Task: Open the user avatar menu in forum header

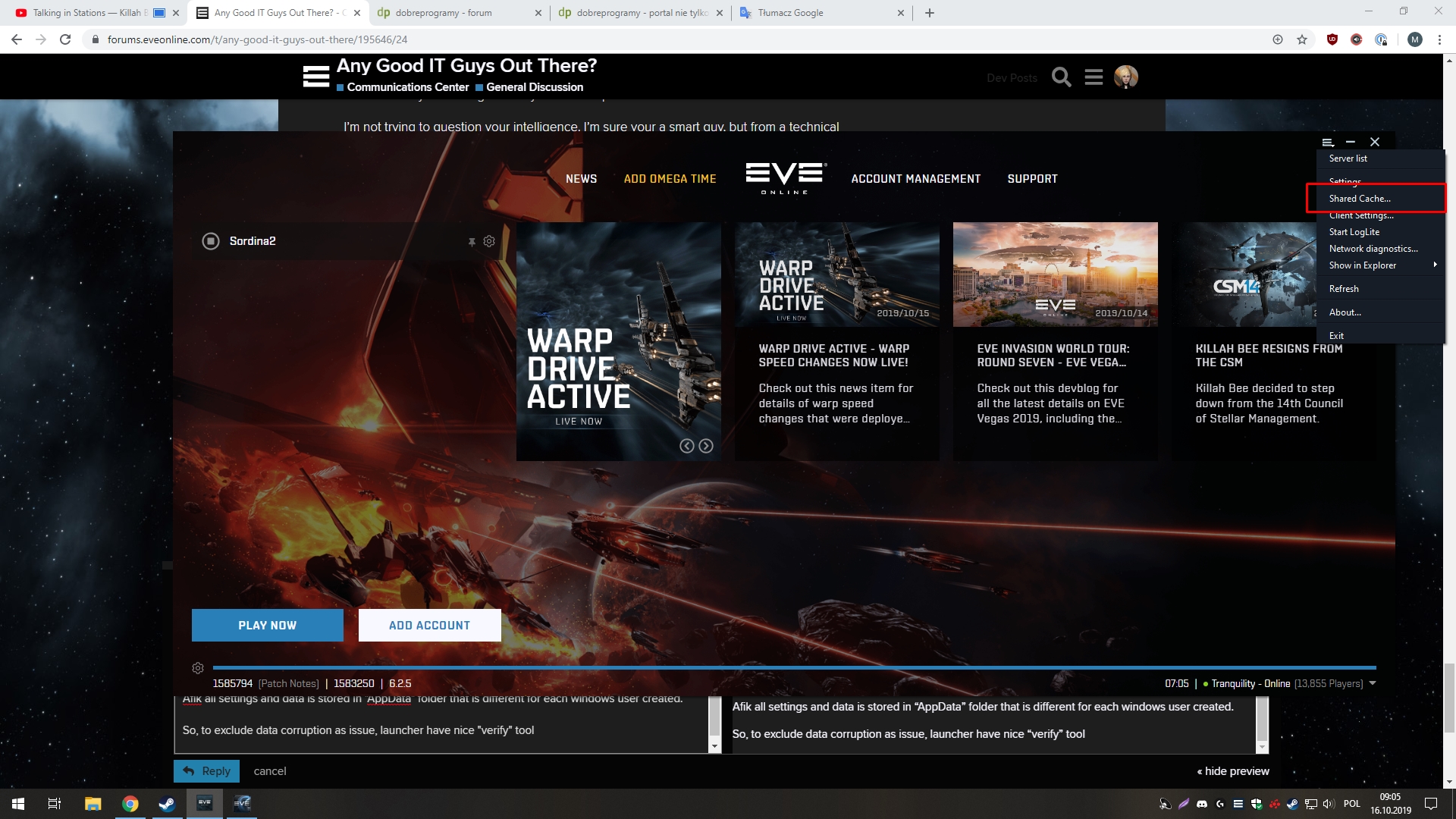Action: point(1126,77)
